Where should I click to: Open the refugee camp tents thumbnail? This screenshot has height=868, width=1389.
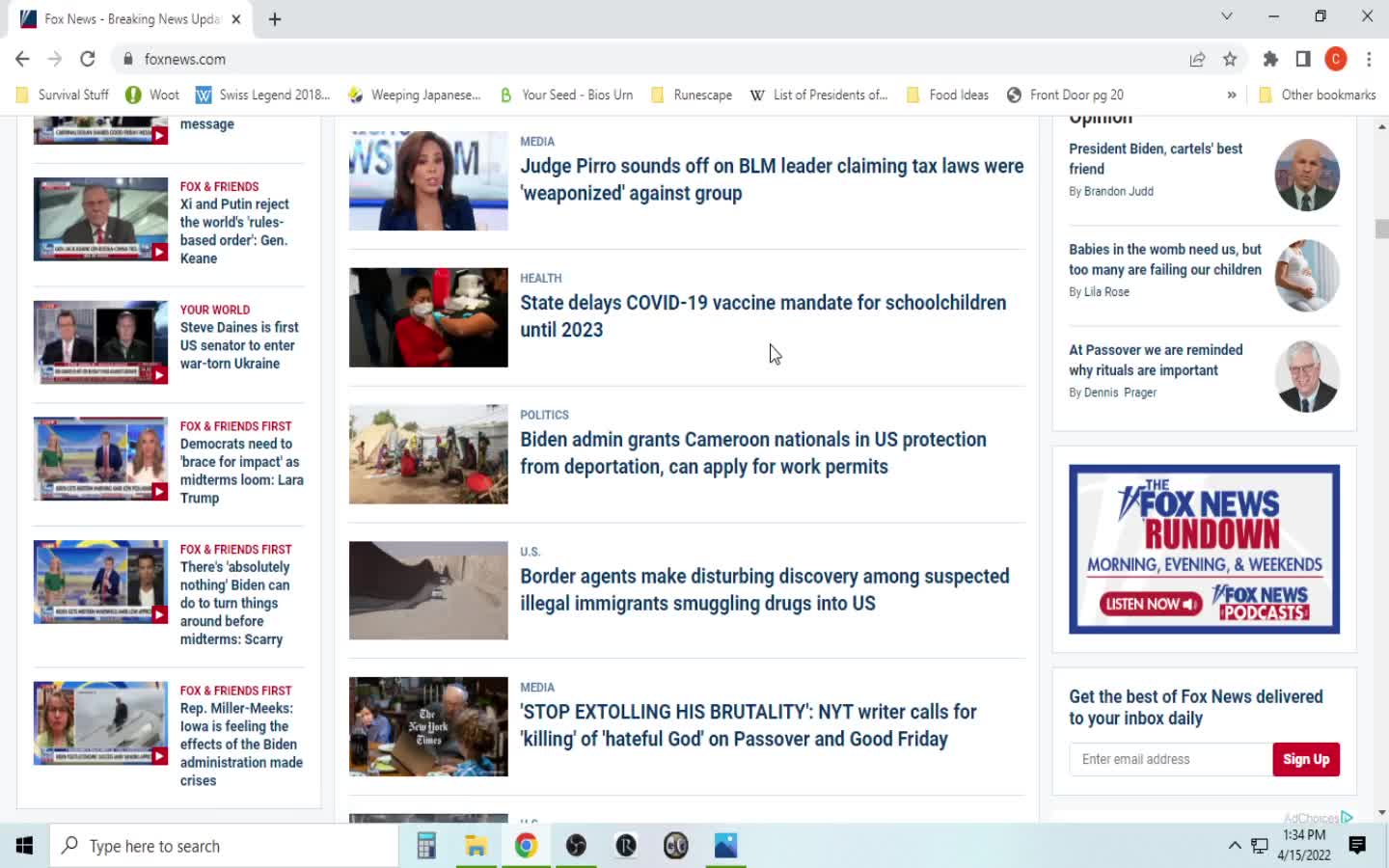pos(428,454)
